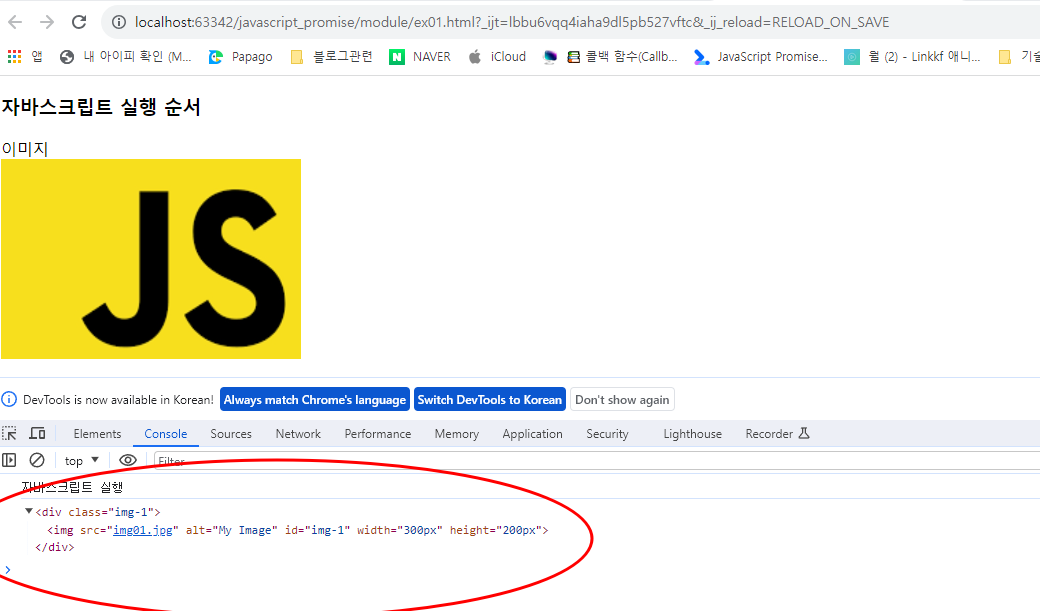Switch to the Console tab
Screen dimensions: 1040x611
tap(166, 434)
